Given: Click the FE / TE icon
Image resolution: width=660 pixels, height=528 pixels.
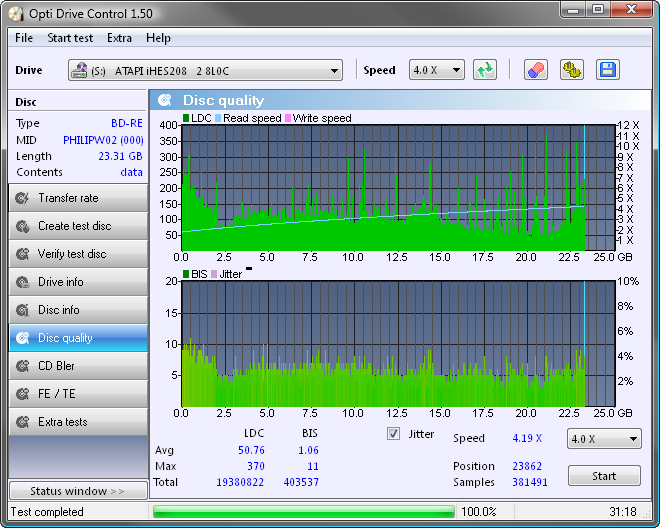Looking at the screenshot, I should click(22, 394).
